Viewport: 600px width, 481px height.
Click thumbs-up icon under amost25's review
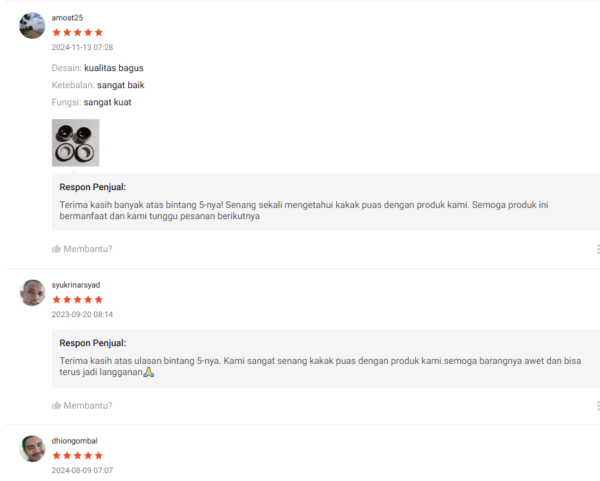pyautogui.click(x=56, y=249)
